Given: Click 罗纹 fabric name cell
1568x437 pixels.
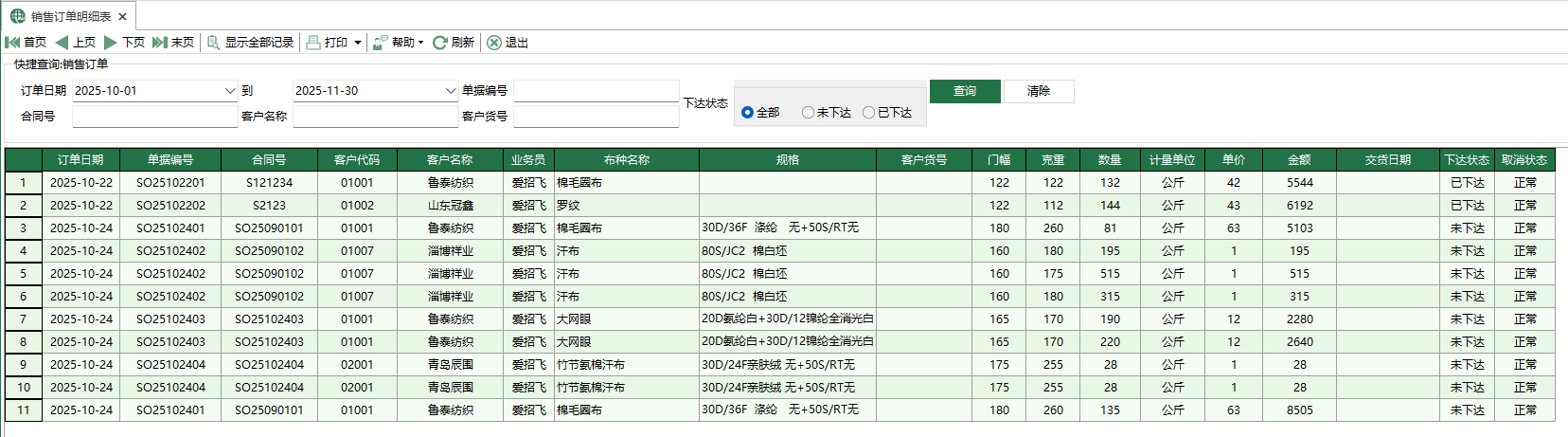Looking at the screenshot, I should (627, 206).
